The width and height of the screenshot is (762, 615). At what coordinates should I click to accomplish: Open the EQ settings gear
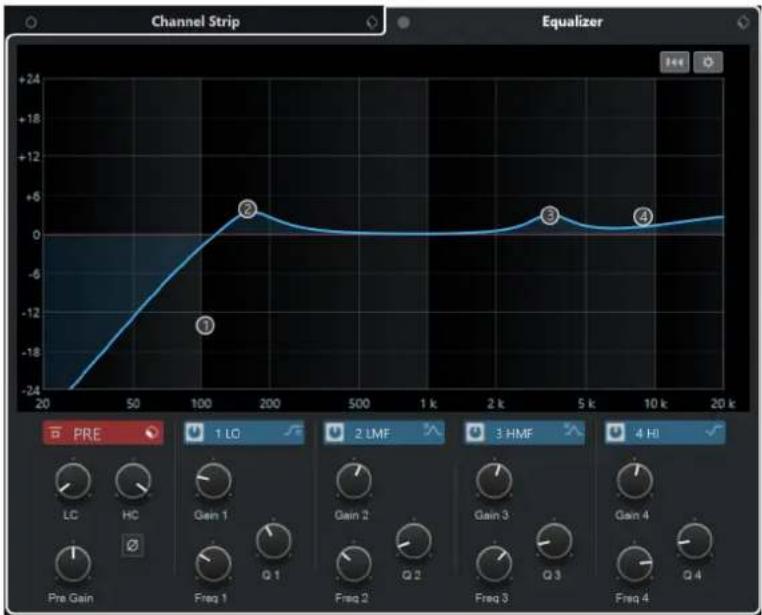(x=708, y=62)
